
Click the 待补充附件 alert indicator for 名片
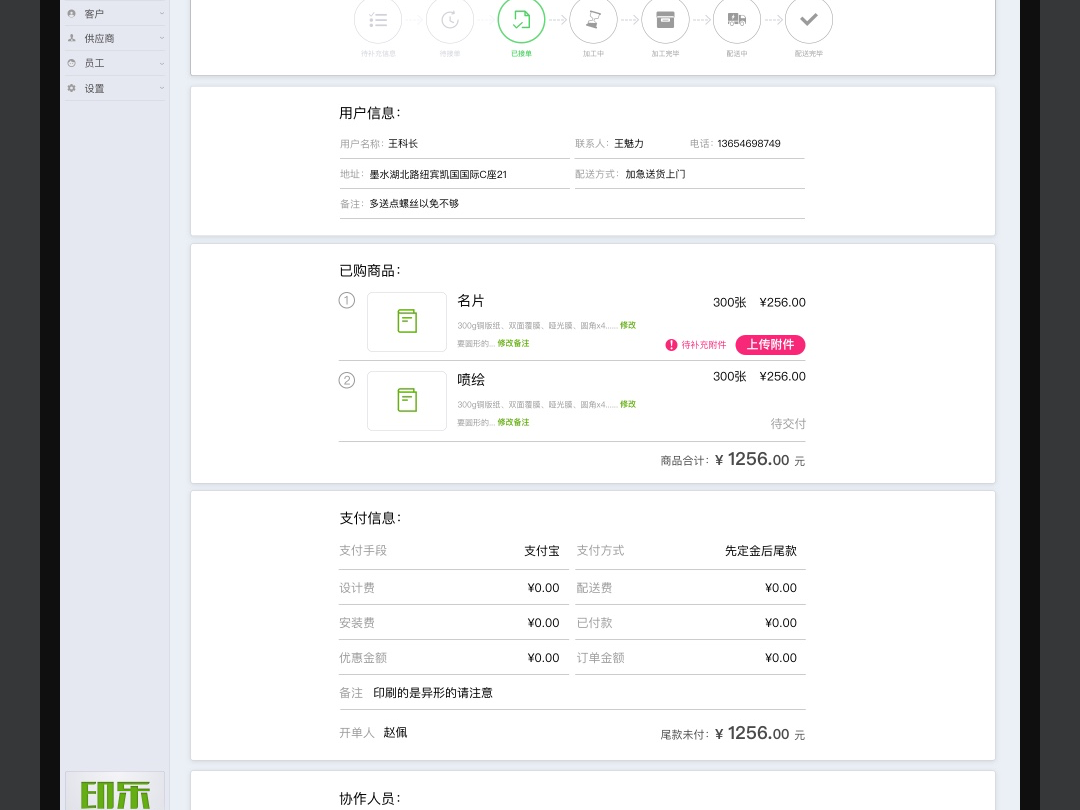(x=696, y=345)
